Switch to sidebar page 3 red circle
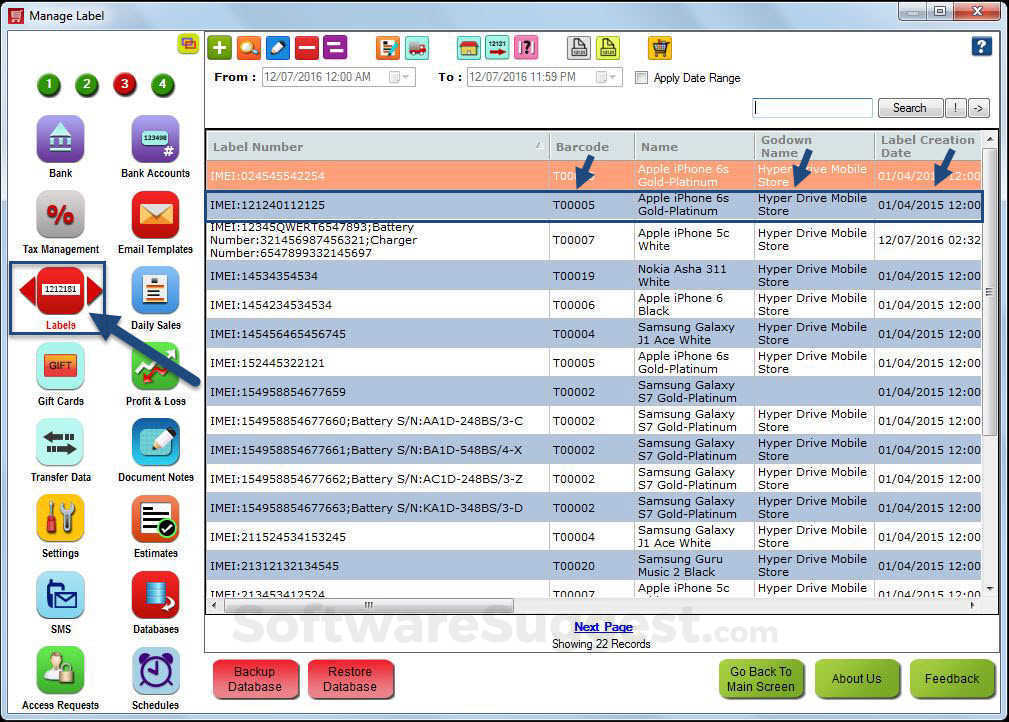This screenshot has width=1009, height=722. tap(125, 84)
